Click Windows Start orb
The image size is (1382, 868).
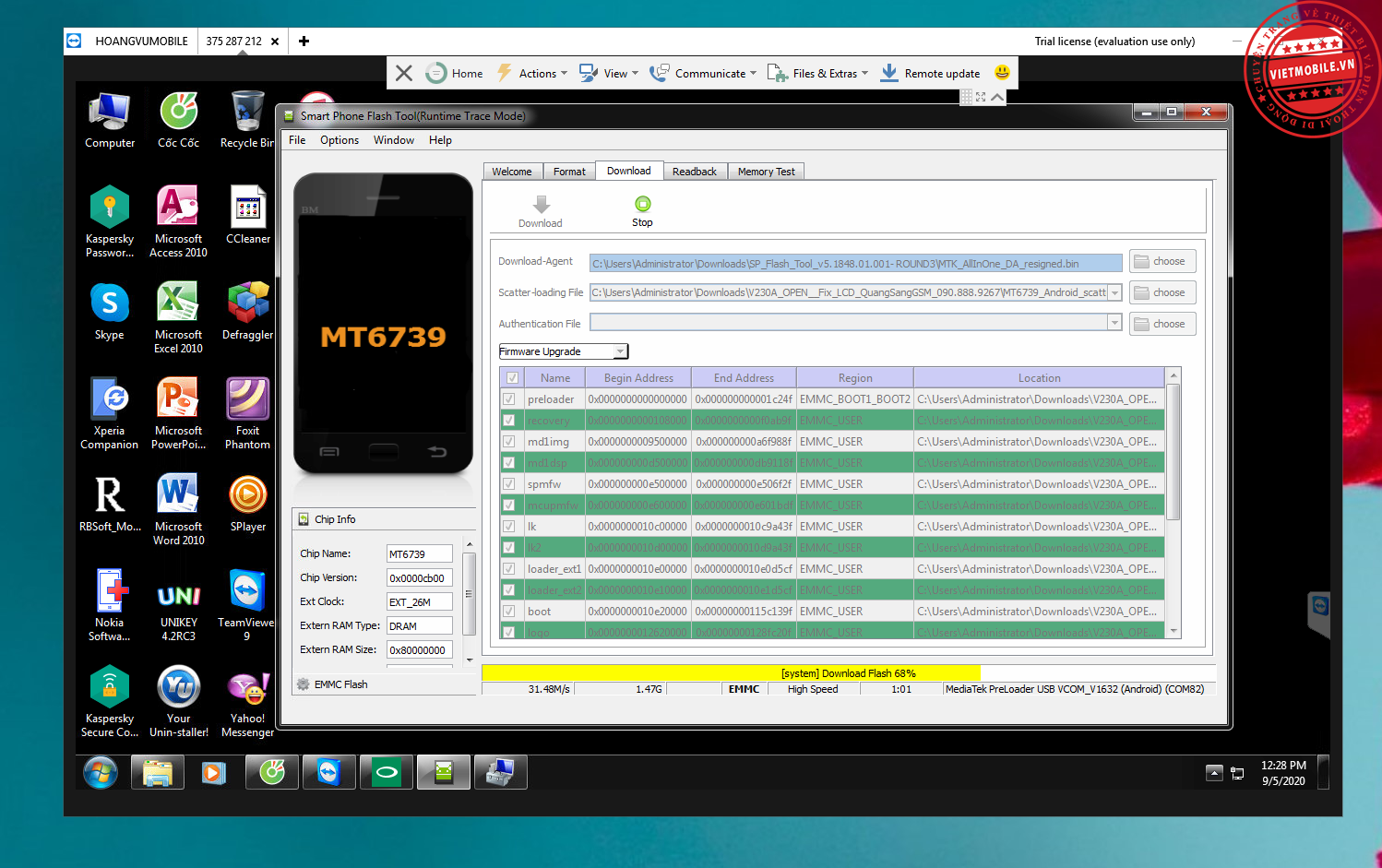[101, 772]
